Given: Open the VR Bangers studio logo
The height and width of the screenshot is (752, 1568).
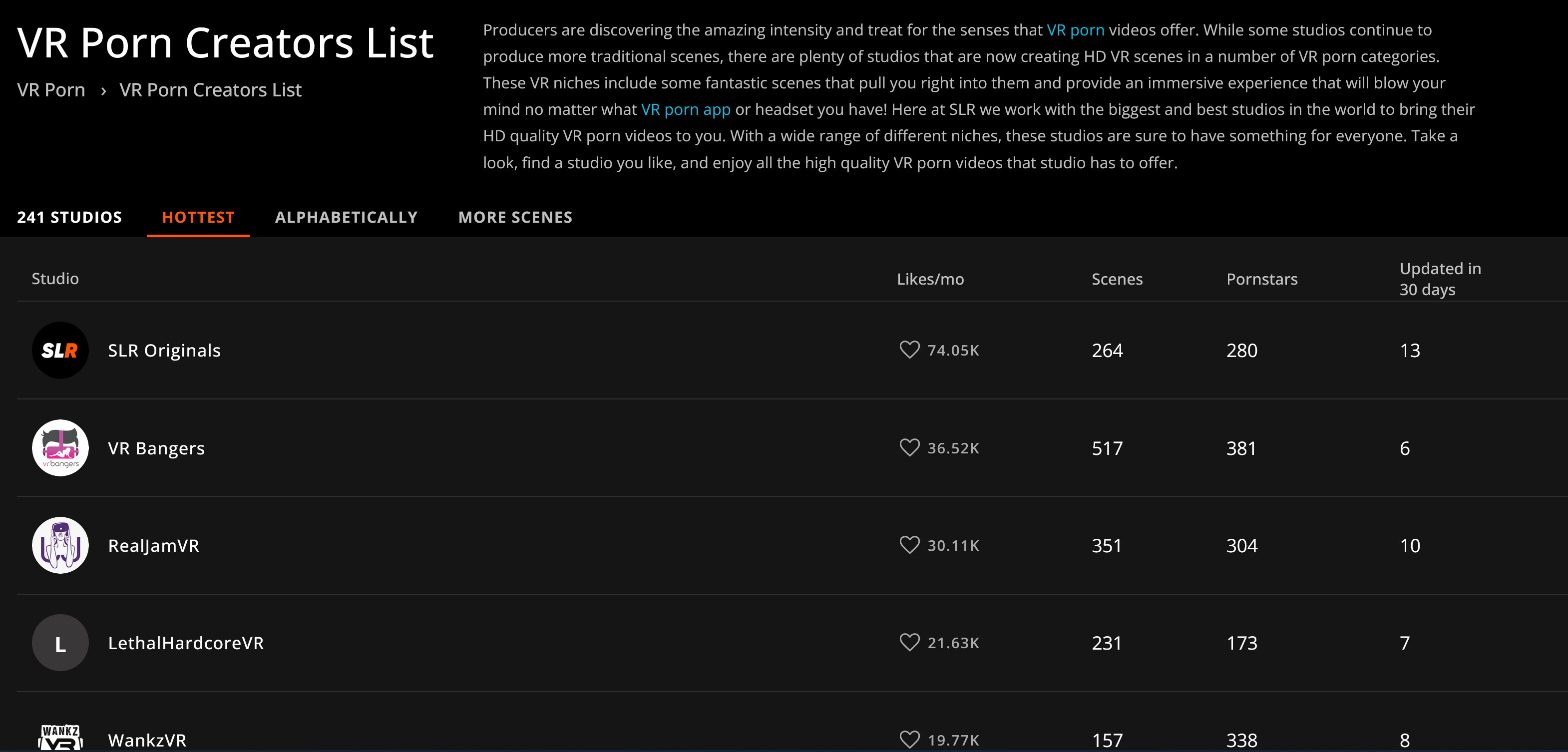Looking at the screenshot, I should tap(60, 447).
